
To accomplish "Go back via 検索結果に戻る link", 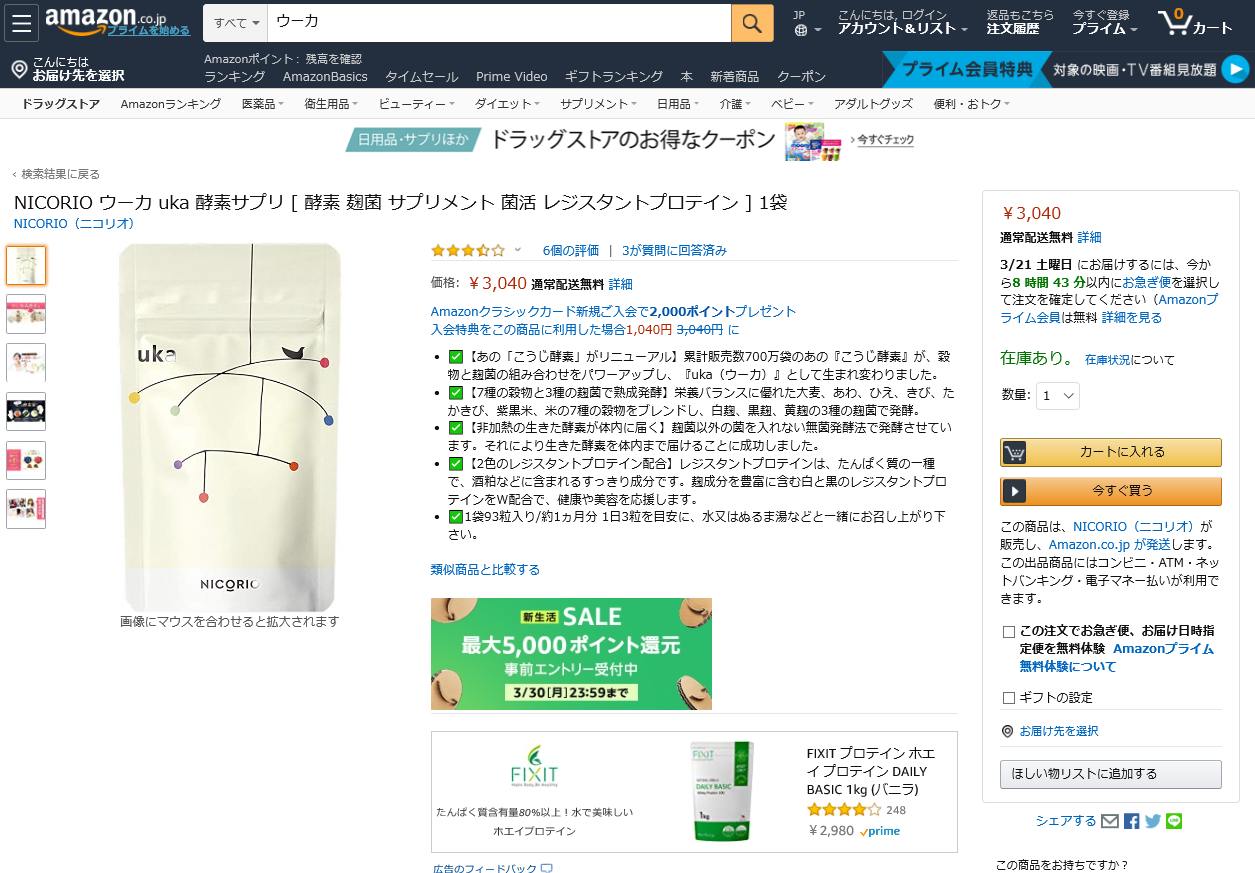I will pos(61,174).
